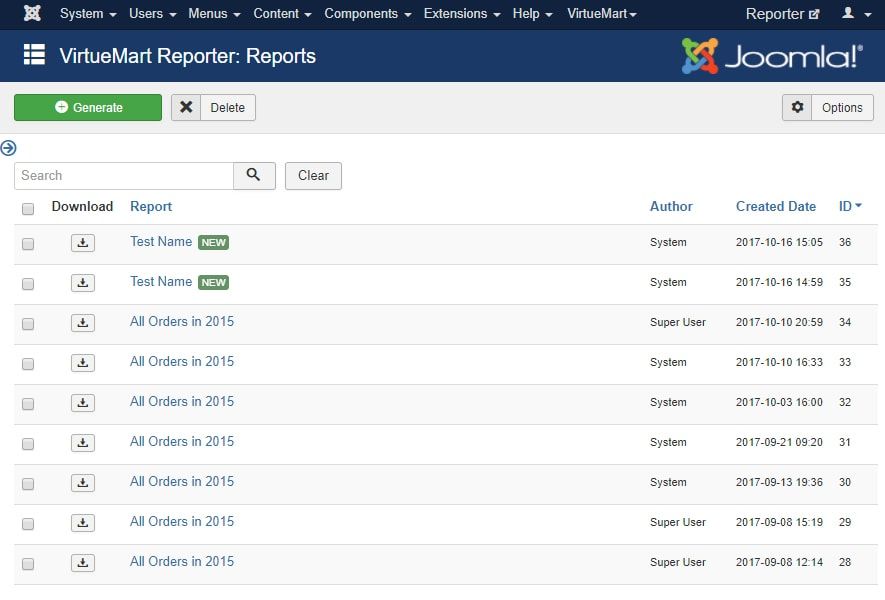The width and height of the screenshot is (885, 600).
Task: Check the box for report ID 36
Action: pyautogui.click(x=28, y=244)
